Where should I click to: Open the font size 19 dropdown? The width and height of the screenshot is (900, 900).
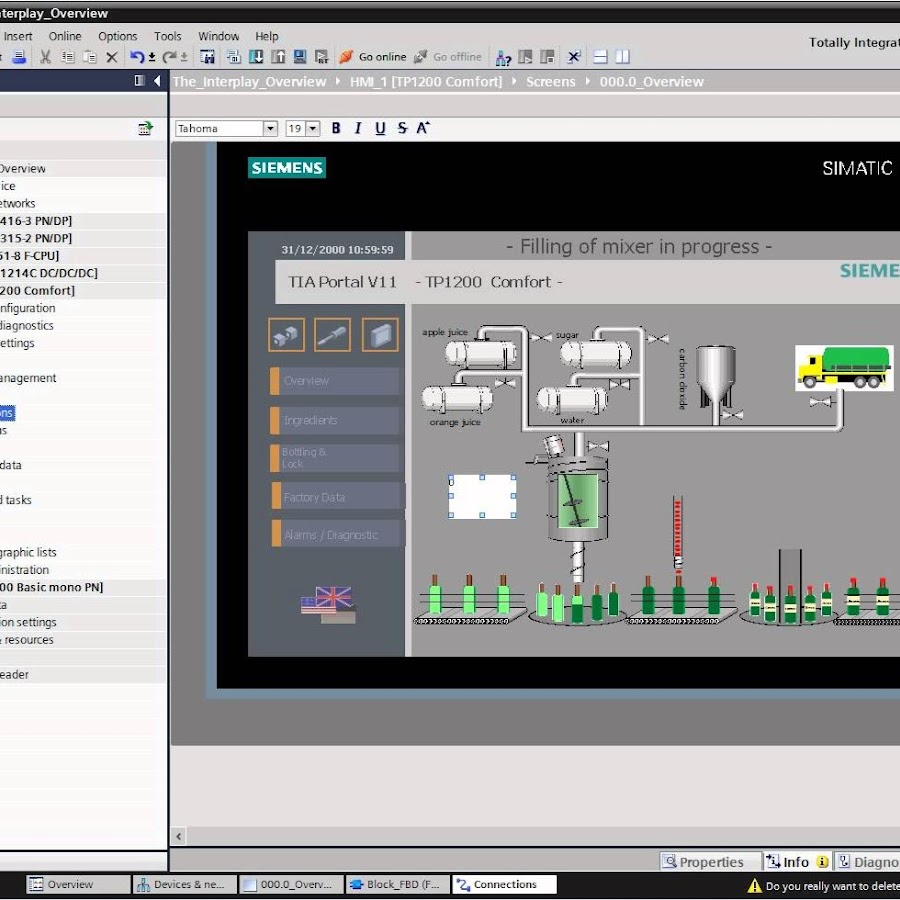(x=313, y=128)
